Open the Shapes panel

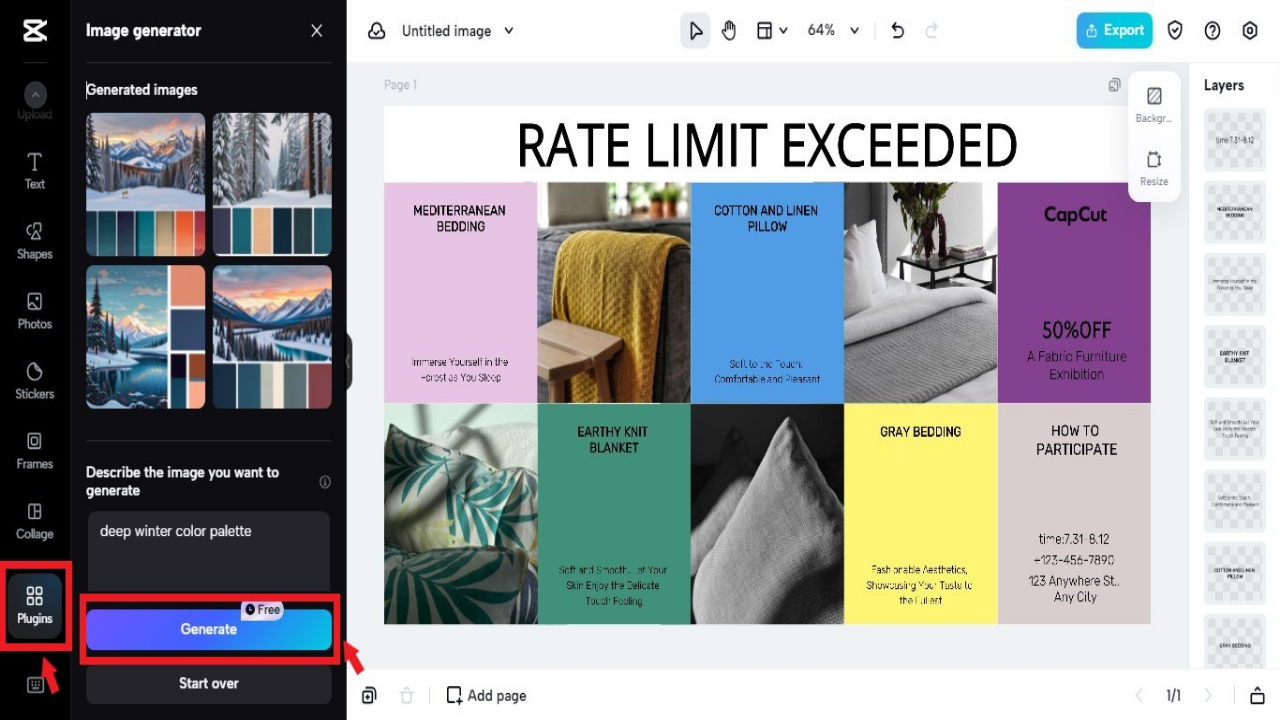(34, 243)
